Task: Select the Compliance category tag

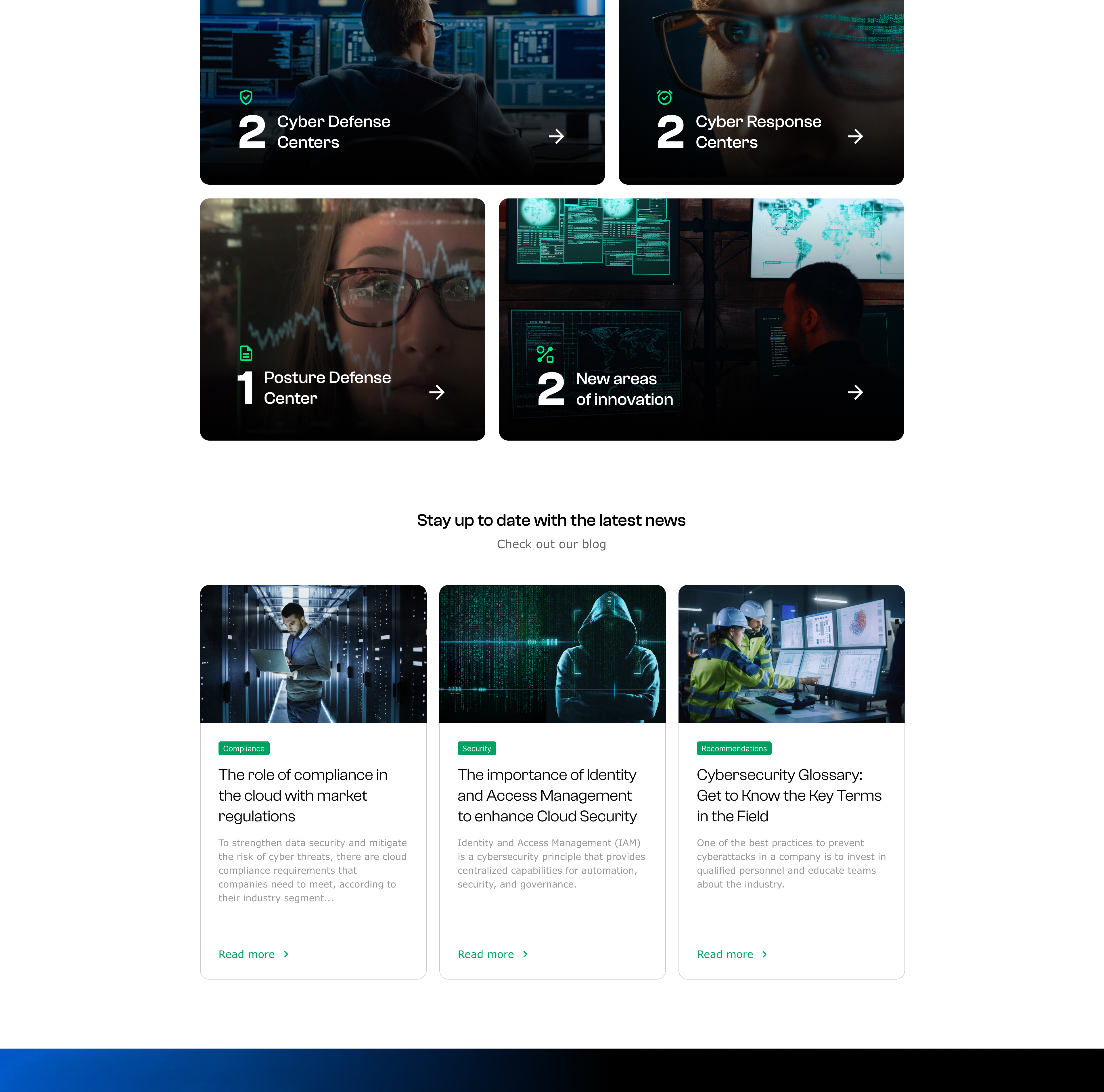Action: click(244, 748)
